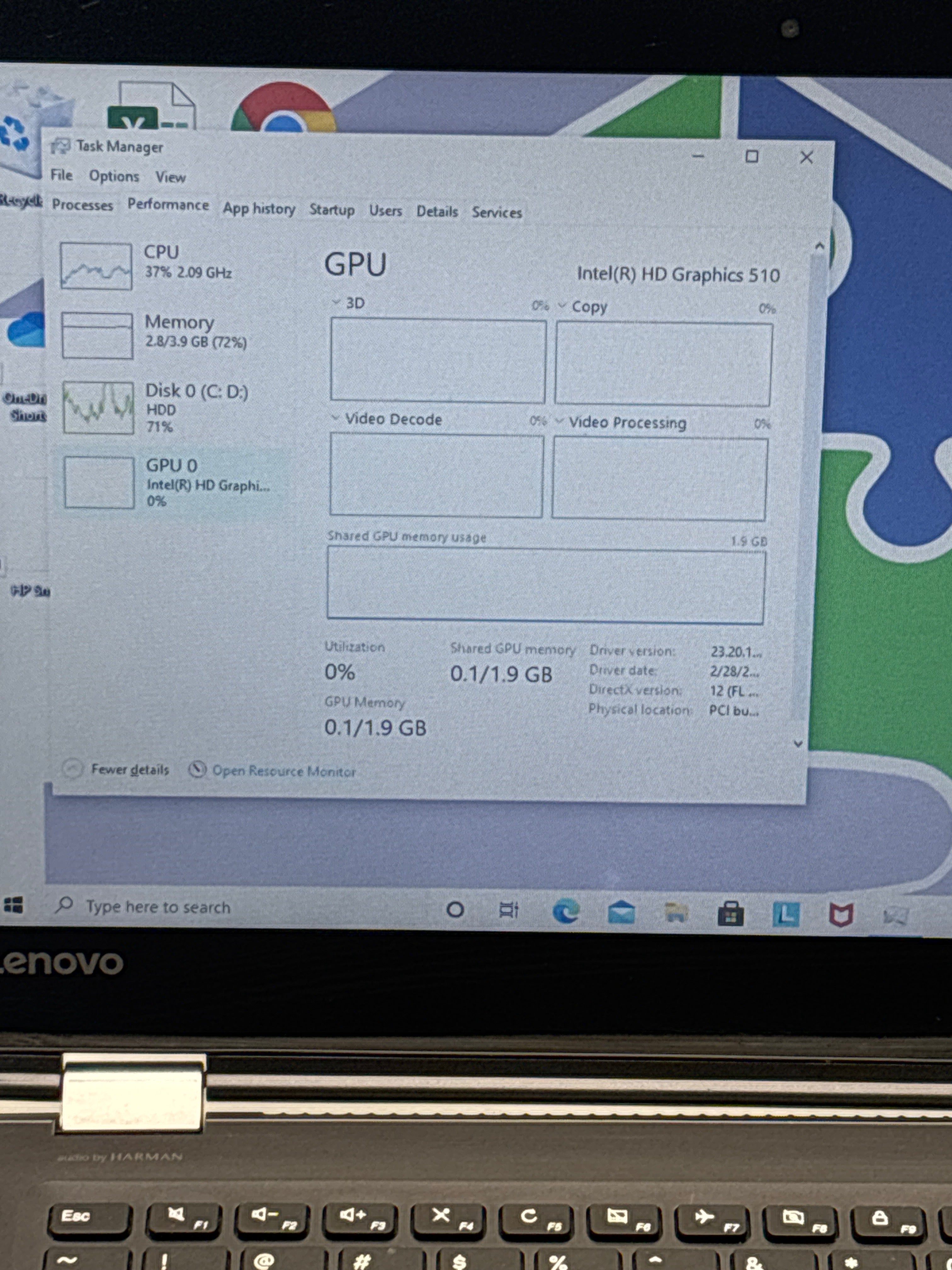Maximize the Task Manager window
952x1270 pixels.
pos(752,156)
